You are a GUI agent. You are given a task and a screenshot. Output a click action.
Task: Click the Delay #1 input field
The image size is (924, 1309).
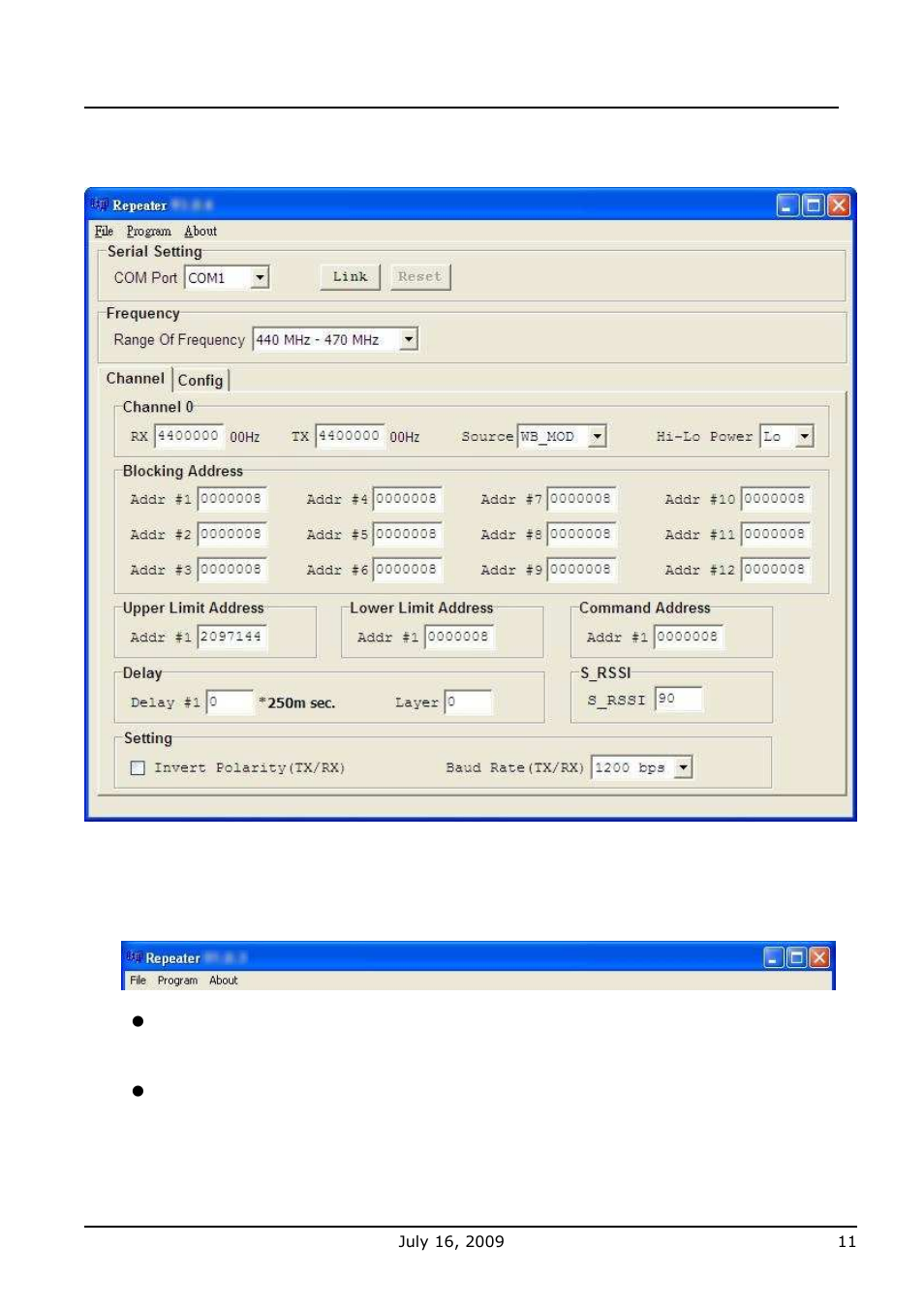pyautogui.click(x=230, y=701)
